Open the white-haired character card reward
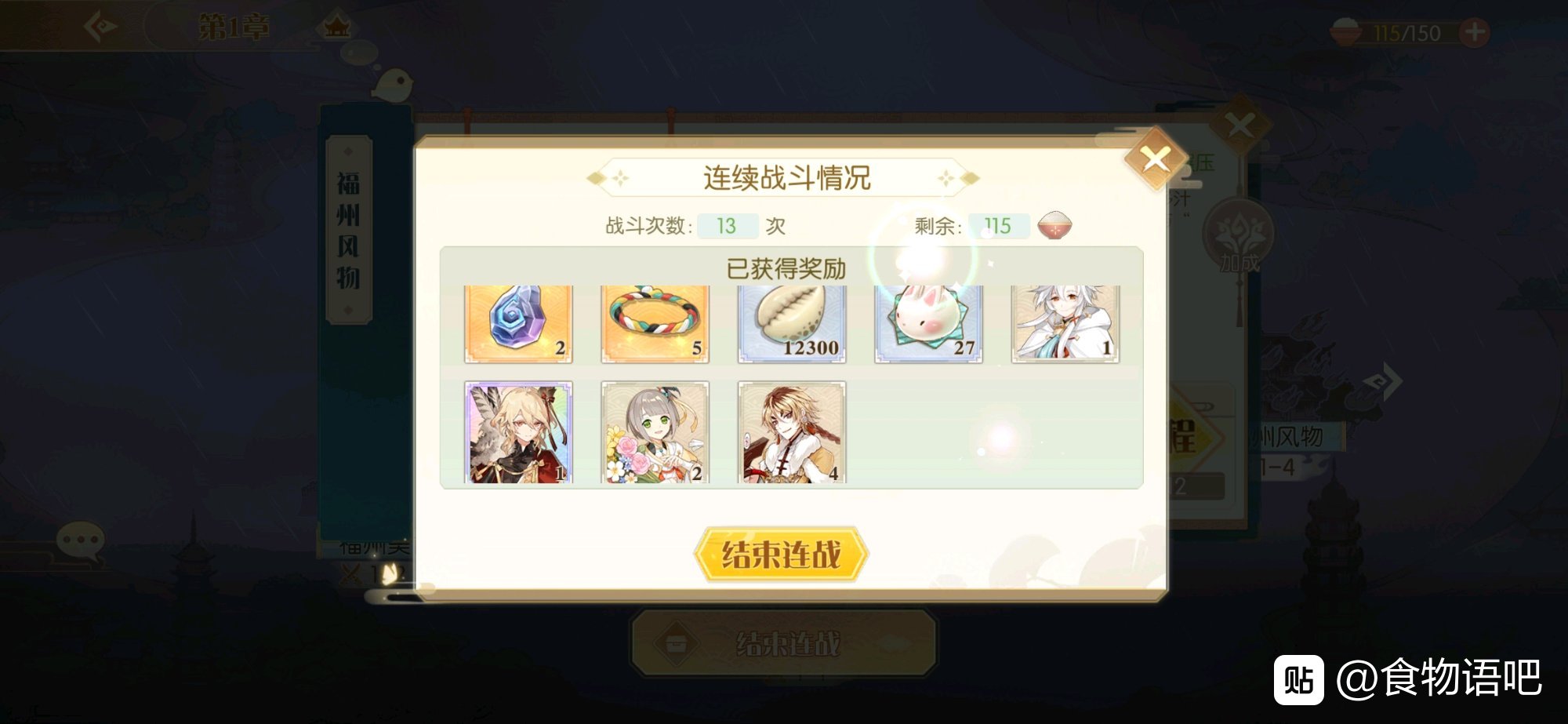1568x724 pixels. point(1065,324)
